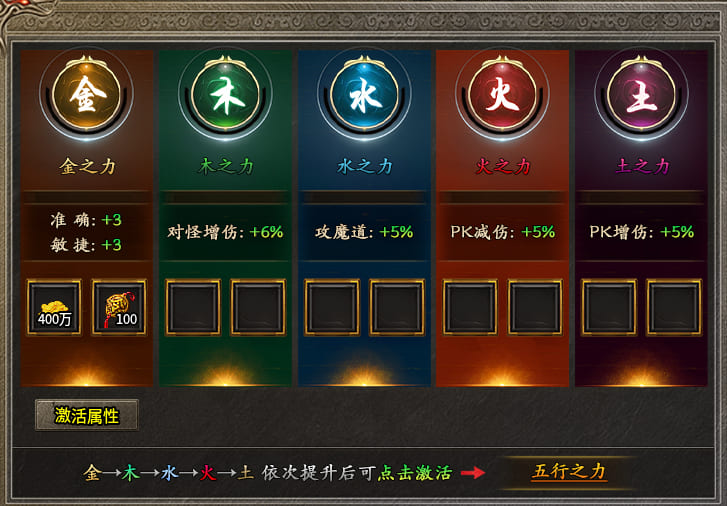Viewport: 727px width, 506px height.
Task: Click the 点击激活 highlighted hint text
Action: [415, 473]
